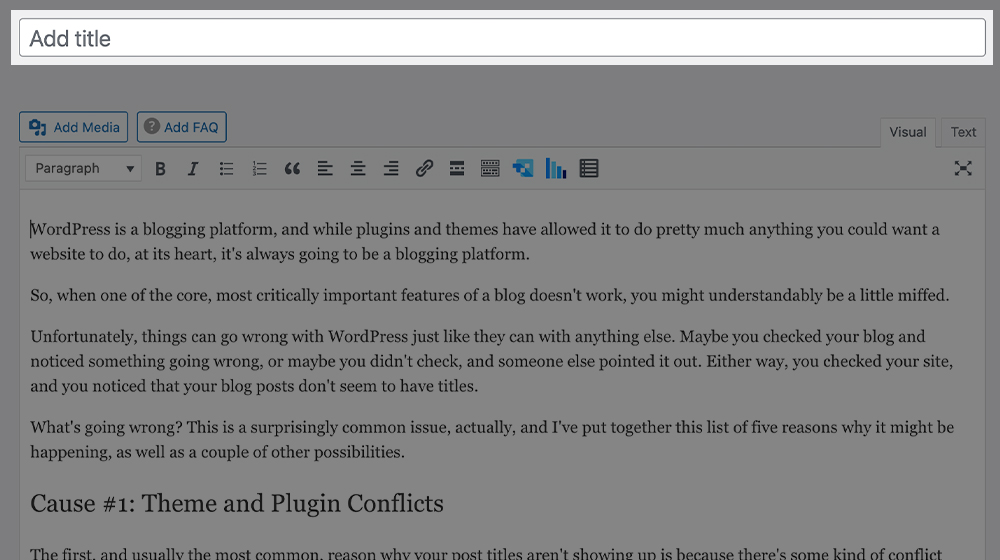Open the Add Media uploader
Image resolution: width=1000 pixels, height=560 pixels.
point(73,127)
